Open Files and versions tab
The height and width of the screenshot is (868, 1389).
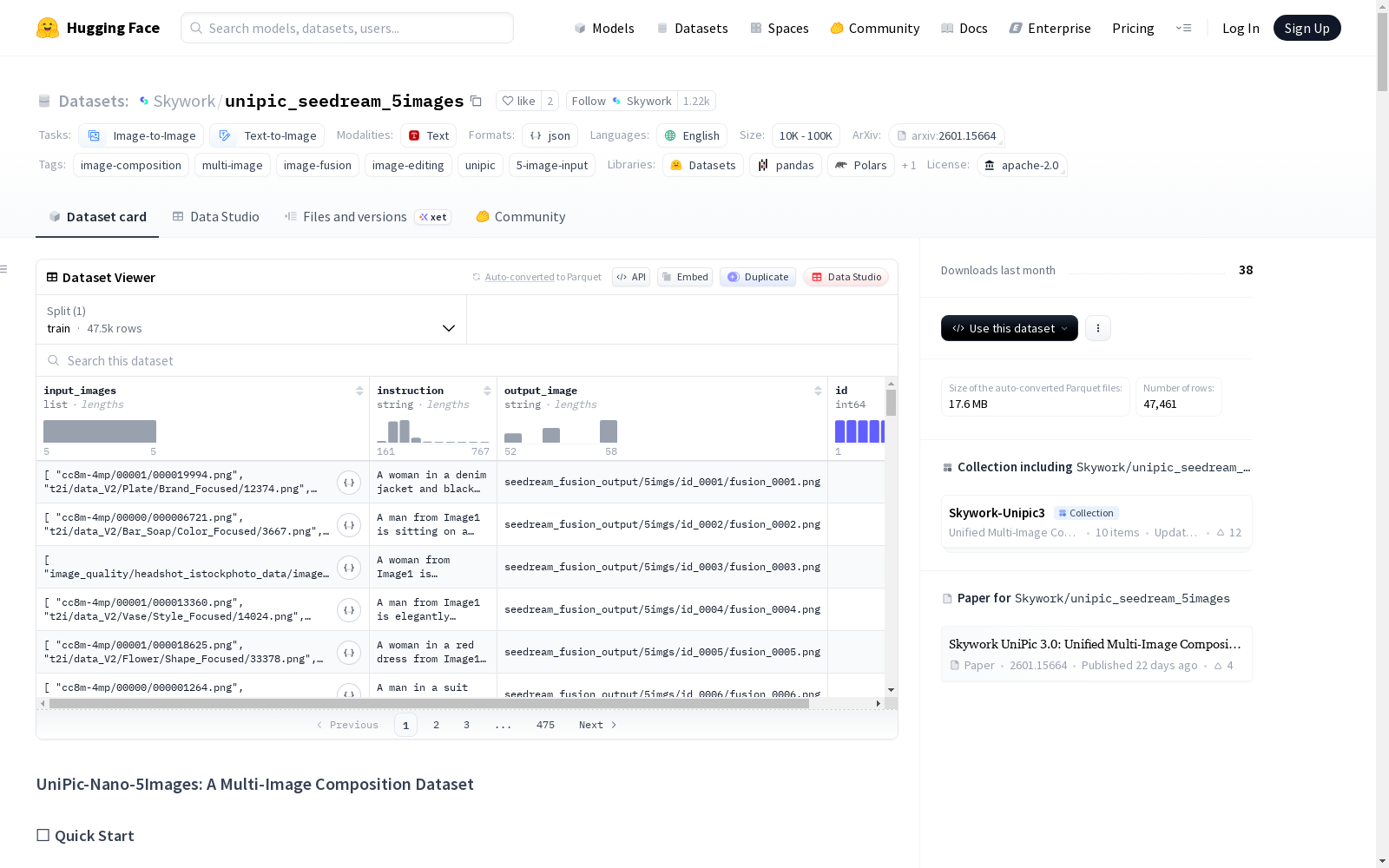[x=366, y=217]
